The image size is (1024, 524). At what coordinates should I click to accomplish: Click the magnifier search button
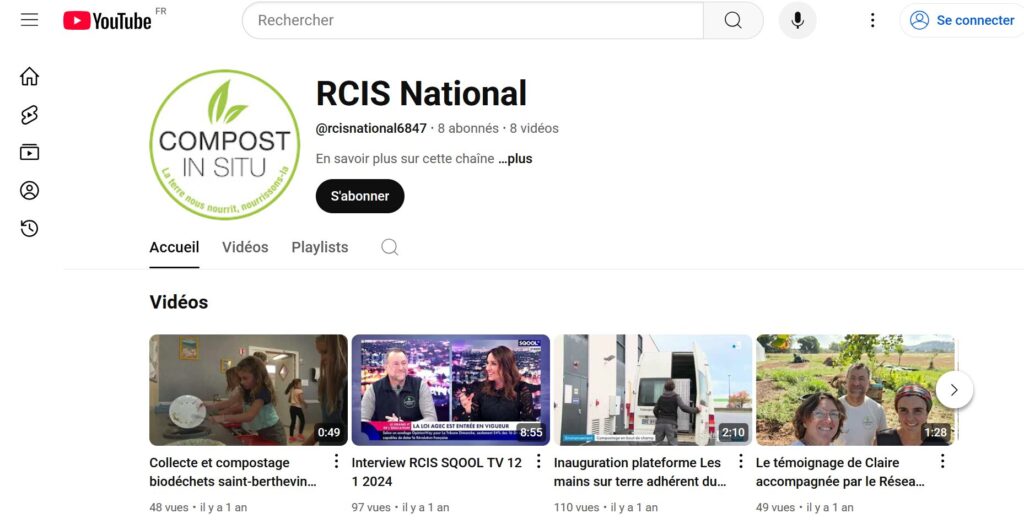pyautogui.click(x=733, y=20)
